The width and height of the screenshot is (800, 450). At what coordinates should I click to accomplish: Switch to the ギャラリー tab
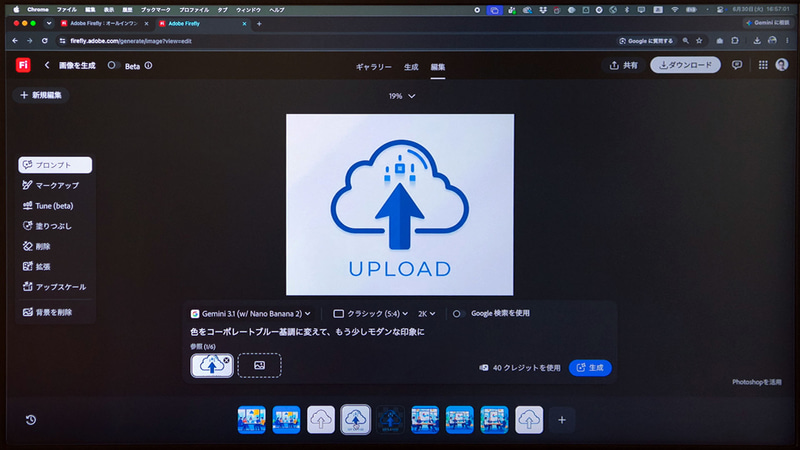click(373, 67)
